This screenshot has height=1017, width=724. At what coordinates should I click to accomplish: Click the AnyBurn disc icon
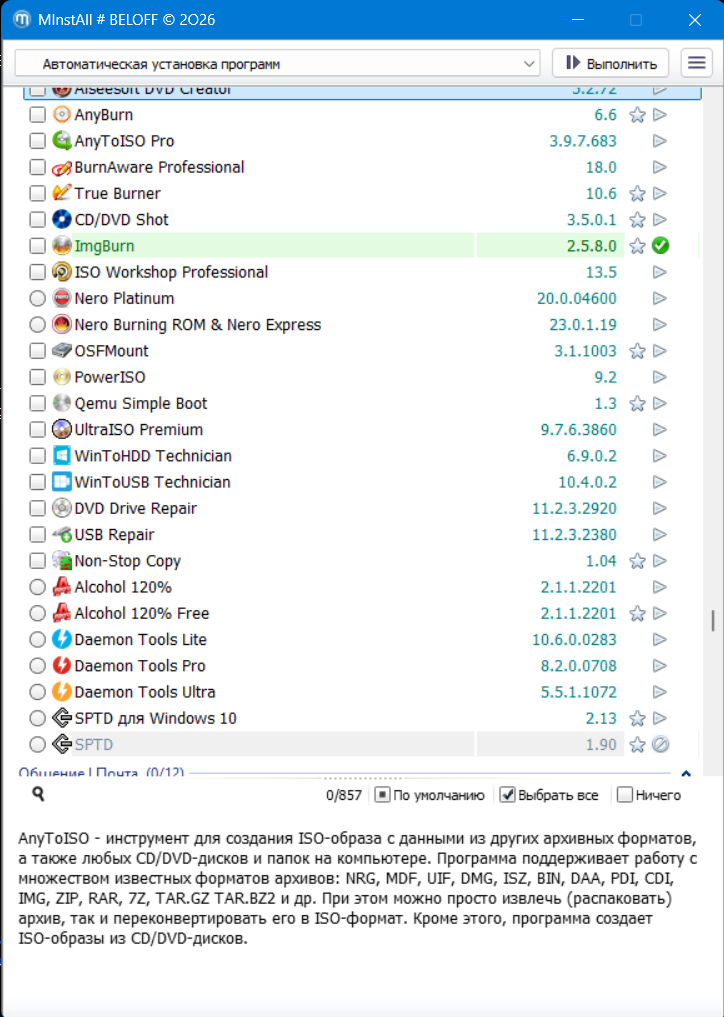tap(61, 115)
